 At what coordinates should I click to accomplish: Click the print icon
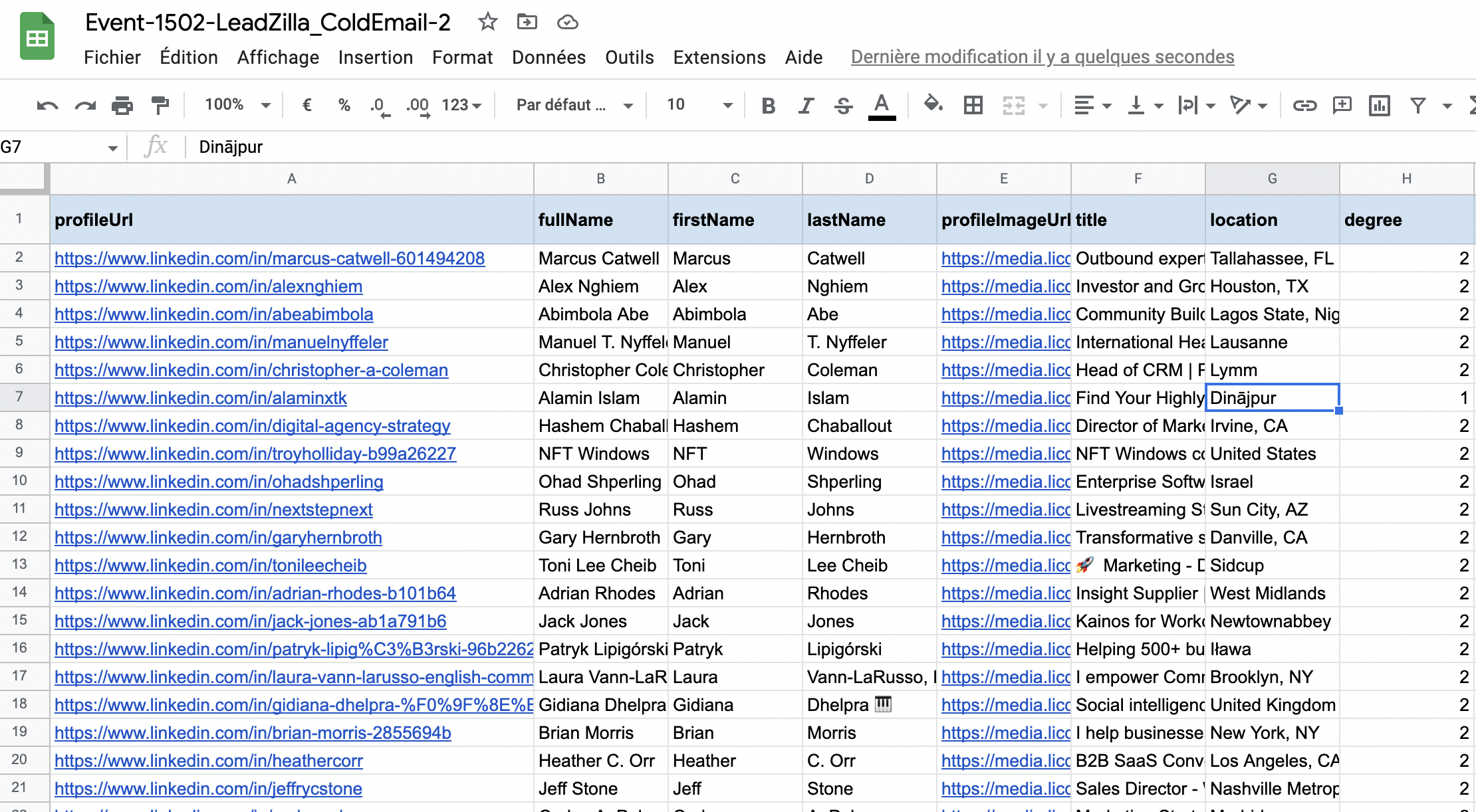122,105
